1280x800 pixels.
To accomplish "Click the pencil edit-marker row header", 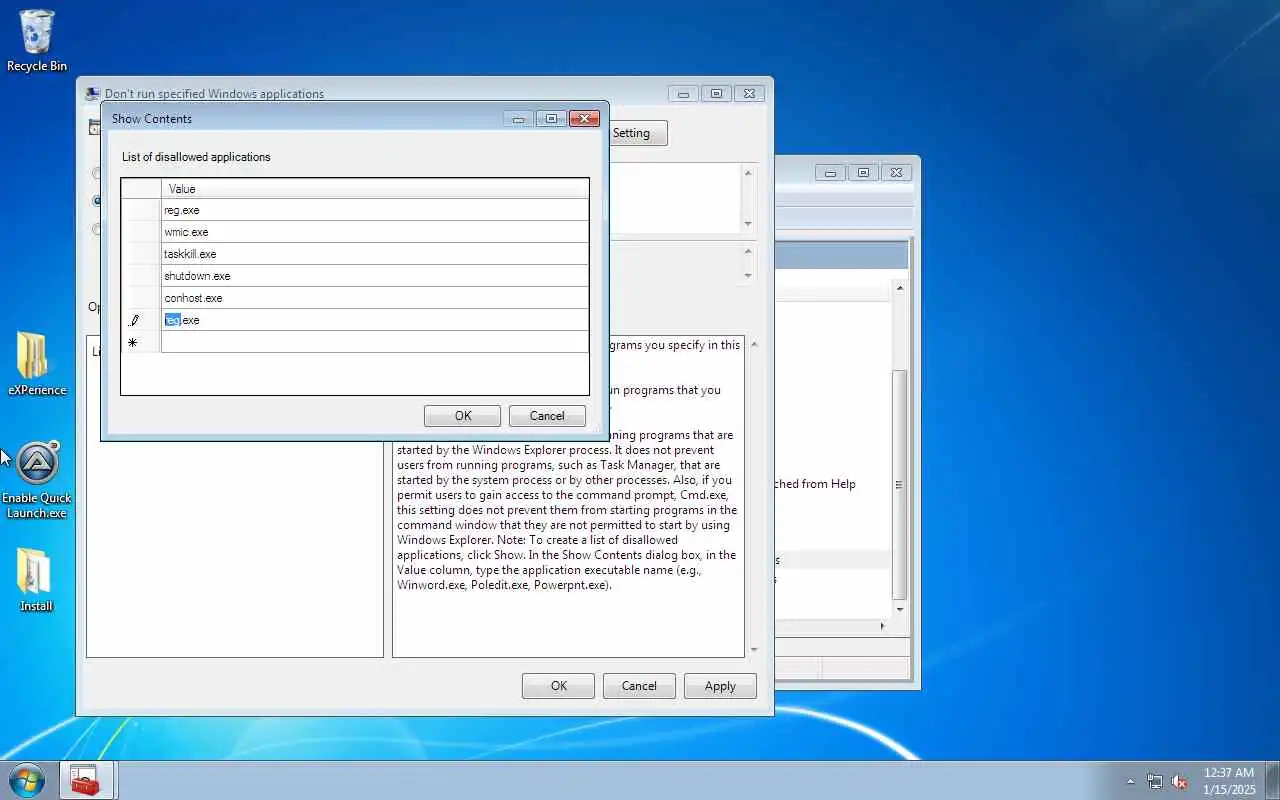I will [x=141, y=320].
